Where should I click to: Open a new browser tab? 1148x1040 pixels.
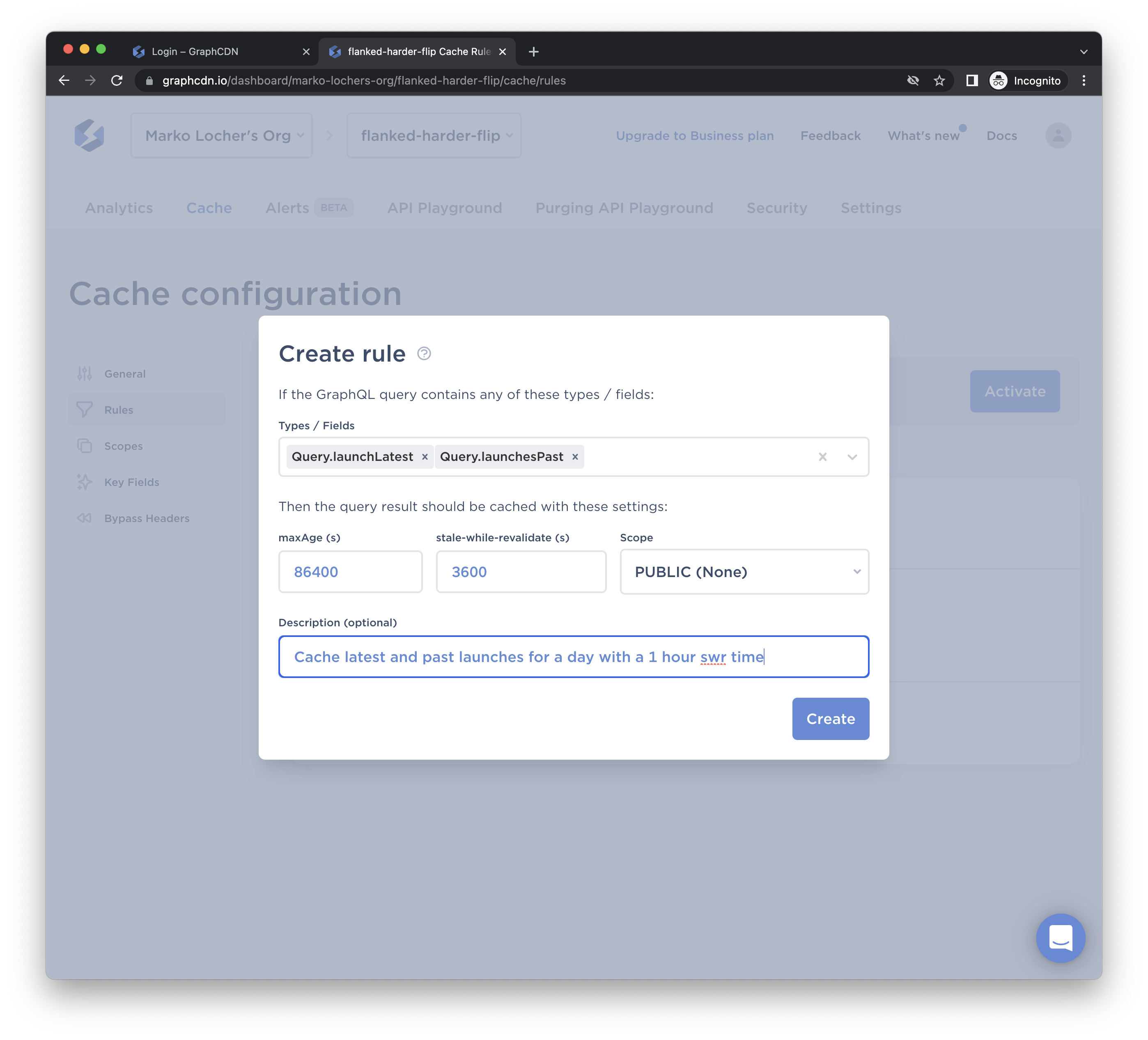[533, 51]
